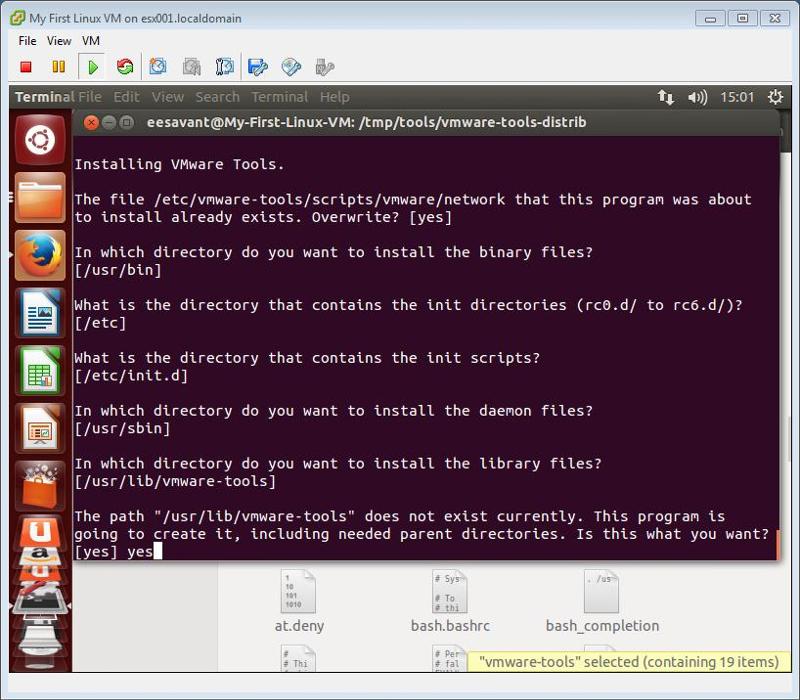Maximize the terminal window

click(127, 122)
